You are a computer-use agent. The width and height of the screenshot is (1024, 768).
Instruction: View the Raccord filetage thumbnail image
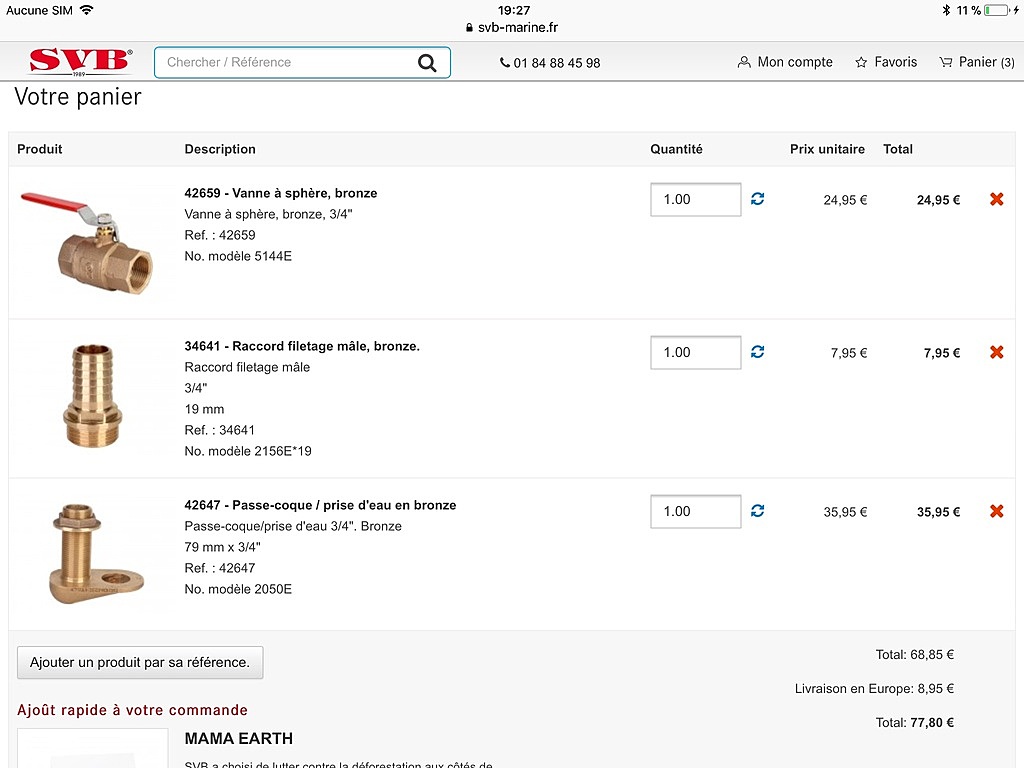pyautogui.click(x=93, y=396)
